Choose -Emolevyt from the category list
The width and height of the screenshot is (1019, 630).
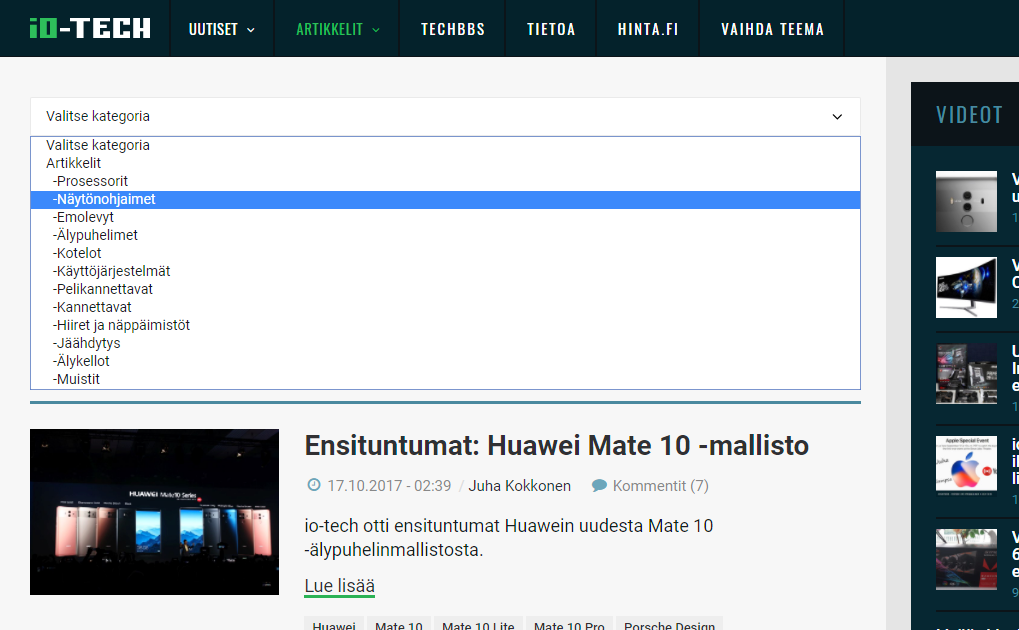445,217
